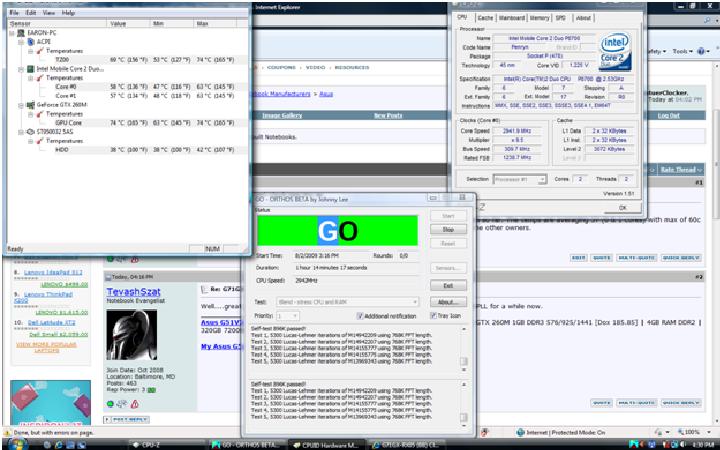
Task: Click TevashSzat's green online status icon
Action: 110,404
